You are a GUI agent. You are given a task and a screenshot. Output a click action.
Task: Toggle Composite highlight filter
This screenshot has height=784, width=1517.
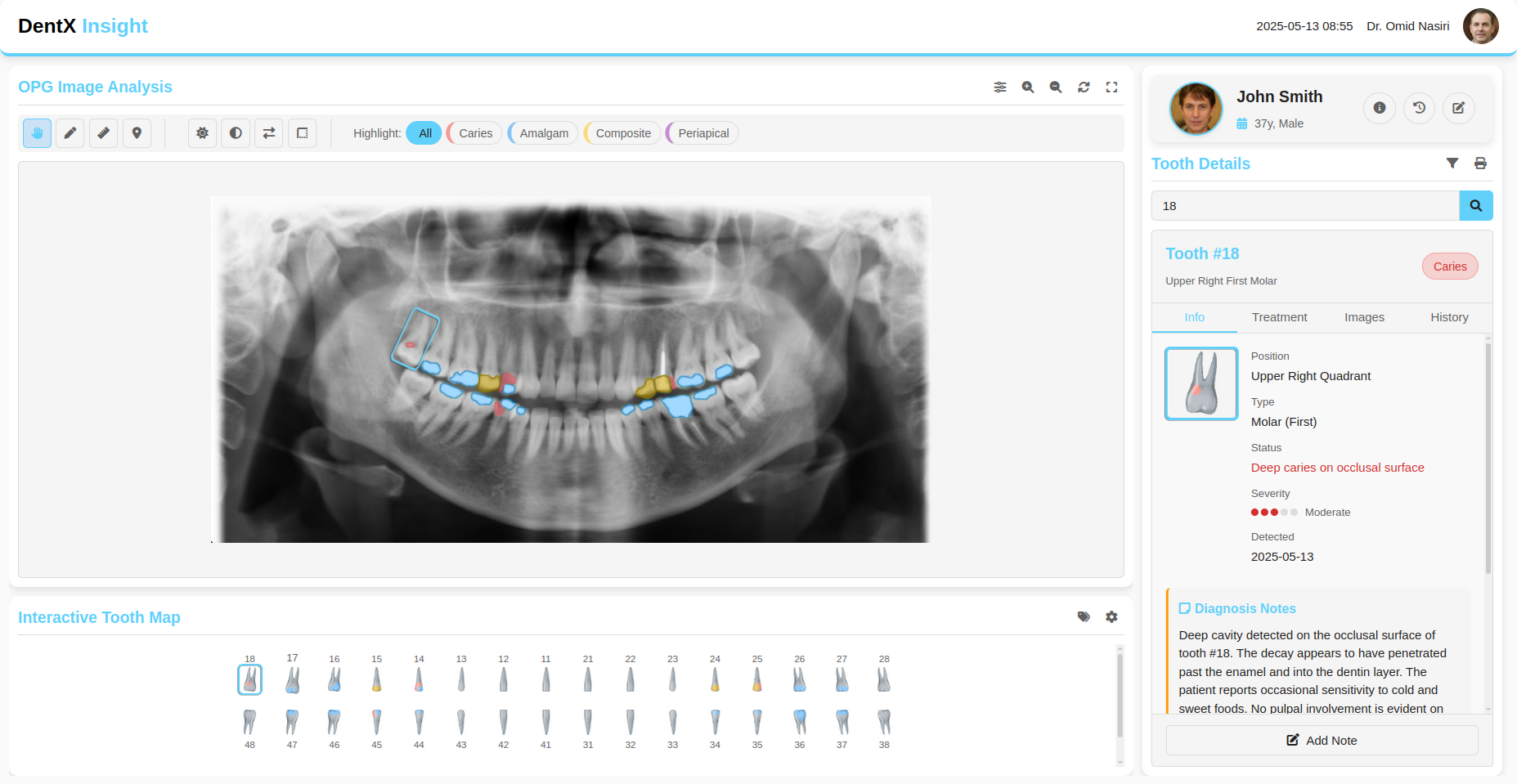pyautogui.click(x=622, y=133)
